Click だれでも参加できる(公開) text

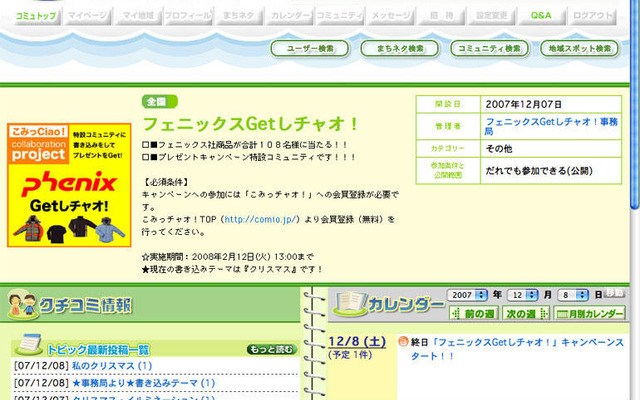539,171
